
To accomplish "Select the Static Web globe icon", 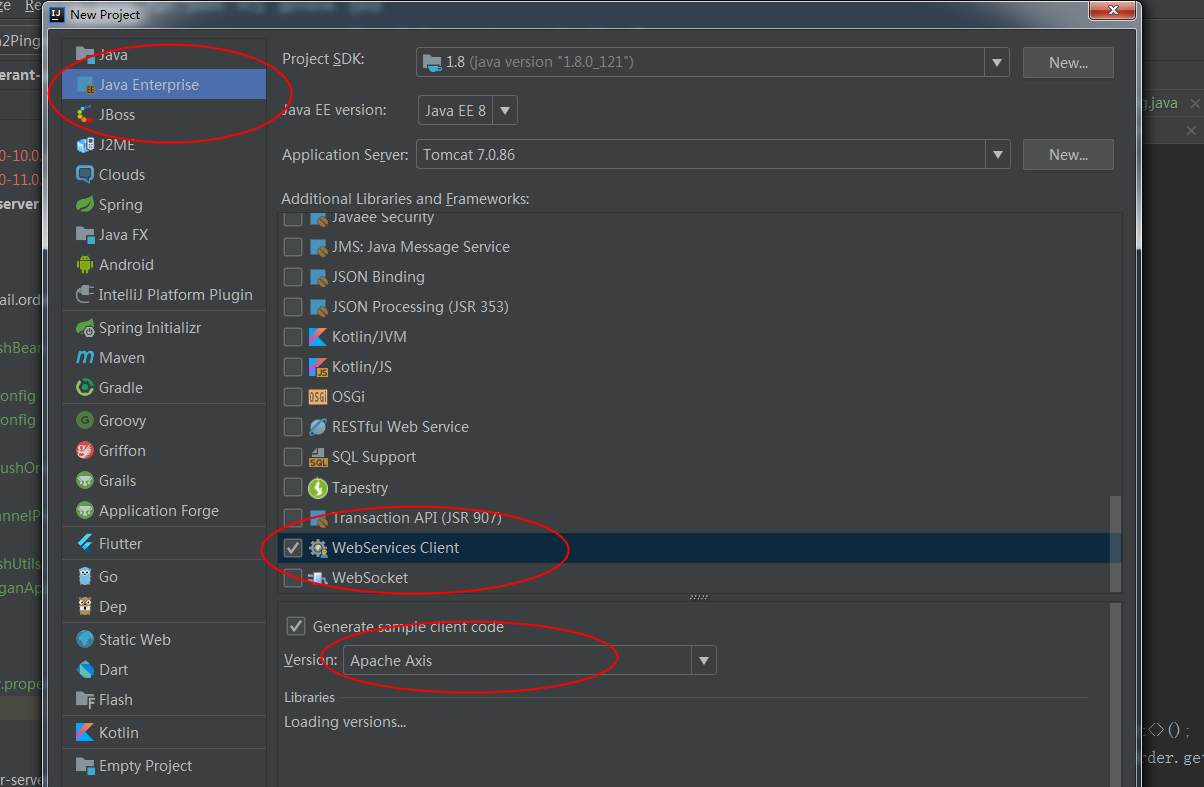I will pos(85,640).
